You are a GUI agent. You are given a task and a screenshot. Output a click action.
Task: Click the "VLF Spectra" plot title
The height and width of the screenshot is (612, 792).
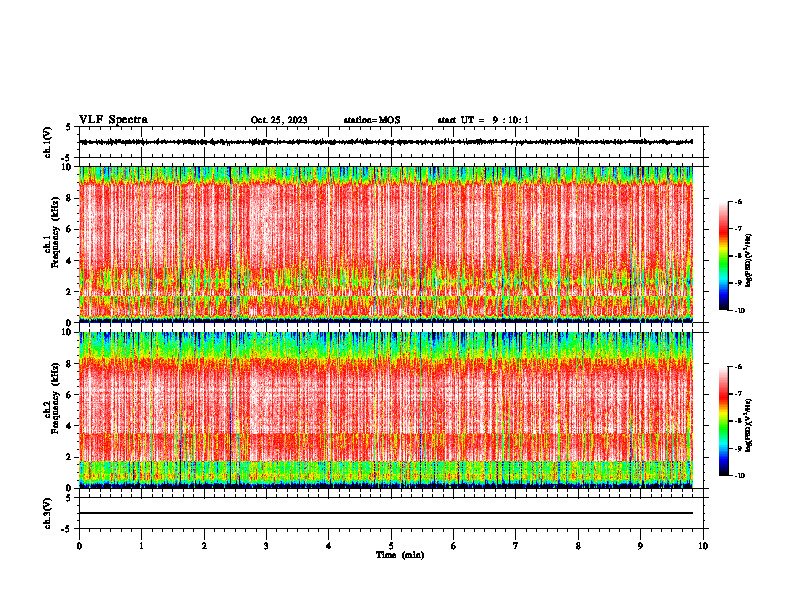(x=113, y=120)
